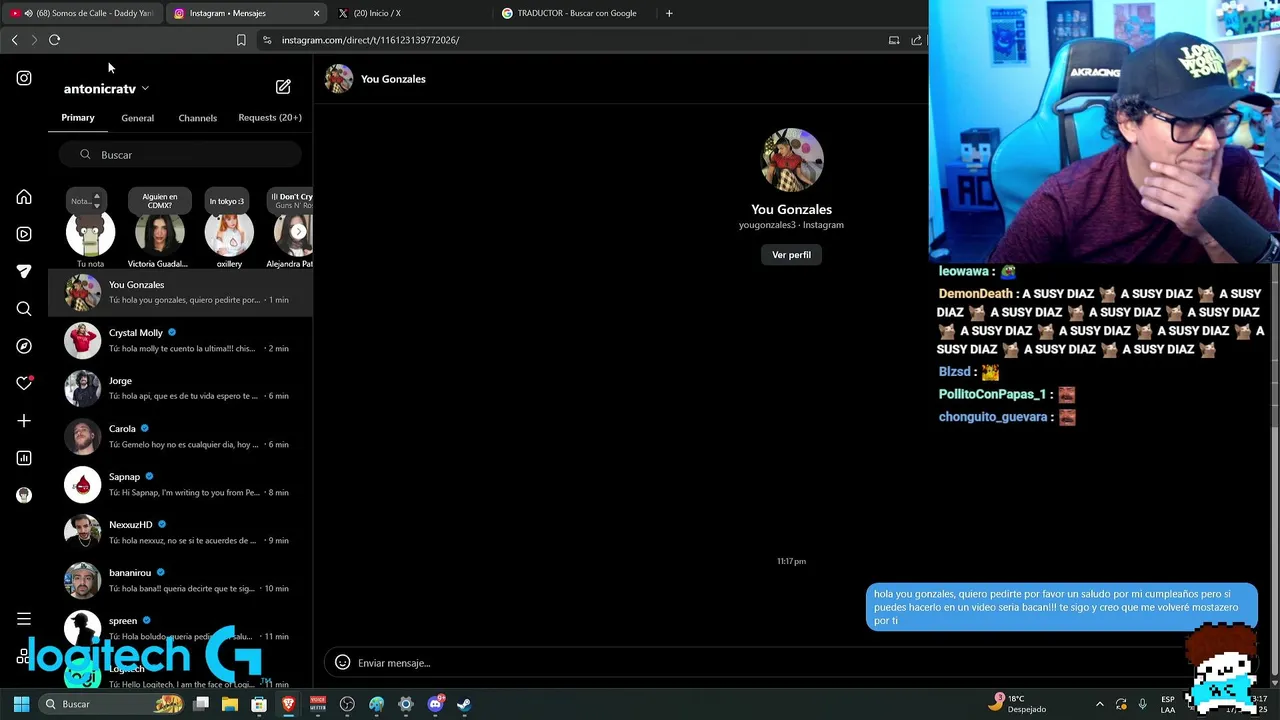Click the browser address bar URL

point(370,40)
